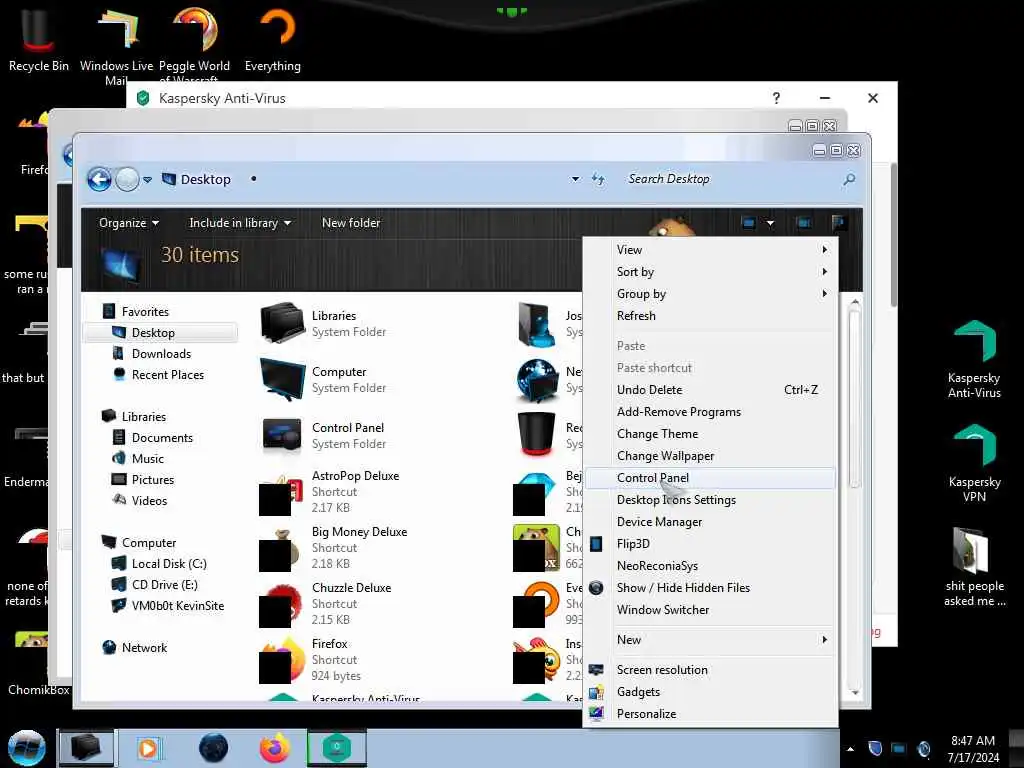The width and height of the screenshot is (1024, 768).
Task: Select Downloads in Favorites
Action: (161, 353)
